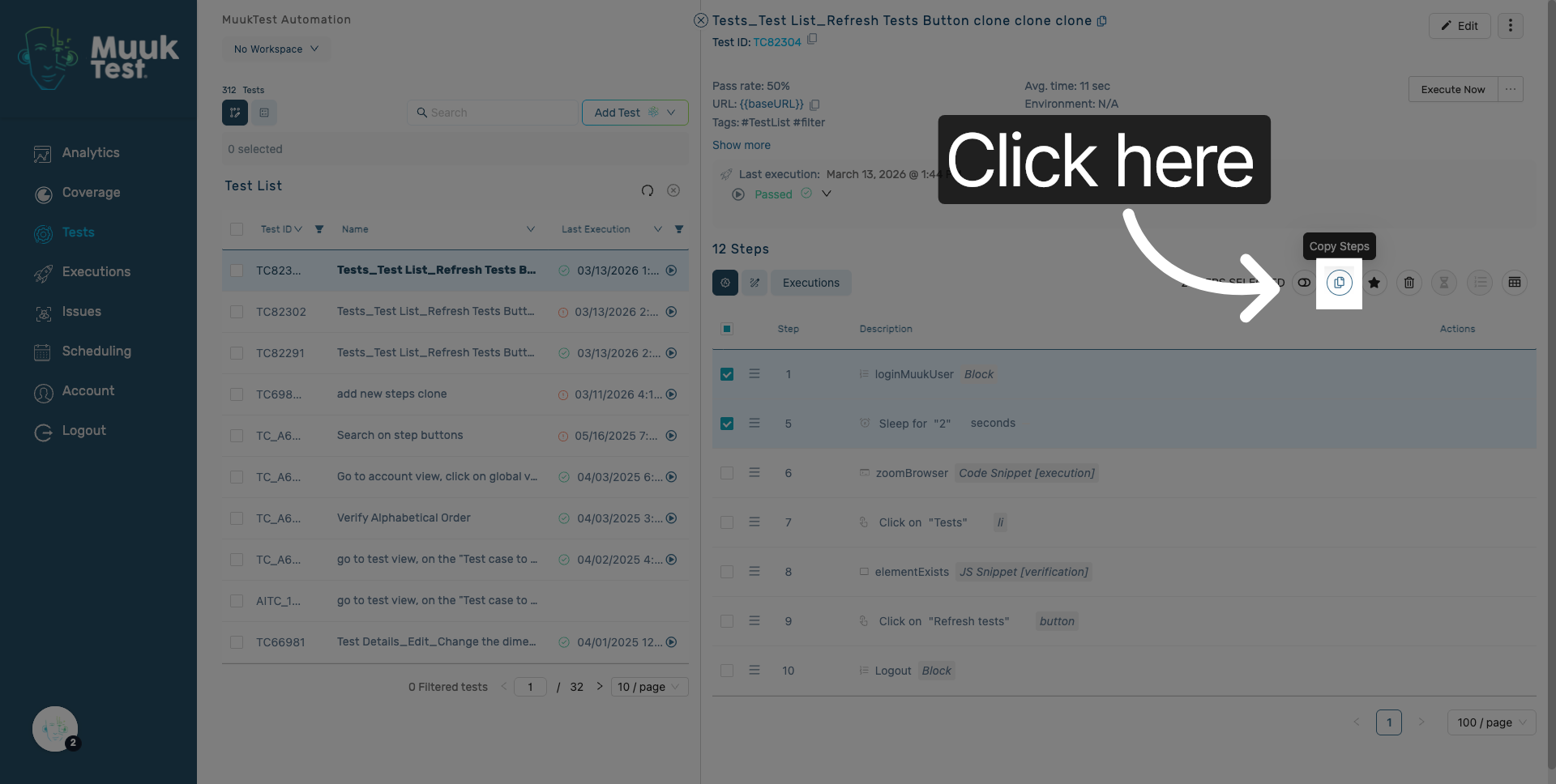Click Show more link
The height and width of the screenshot is (784, 1556).
tap(742, 145)
